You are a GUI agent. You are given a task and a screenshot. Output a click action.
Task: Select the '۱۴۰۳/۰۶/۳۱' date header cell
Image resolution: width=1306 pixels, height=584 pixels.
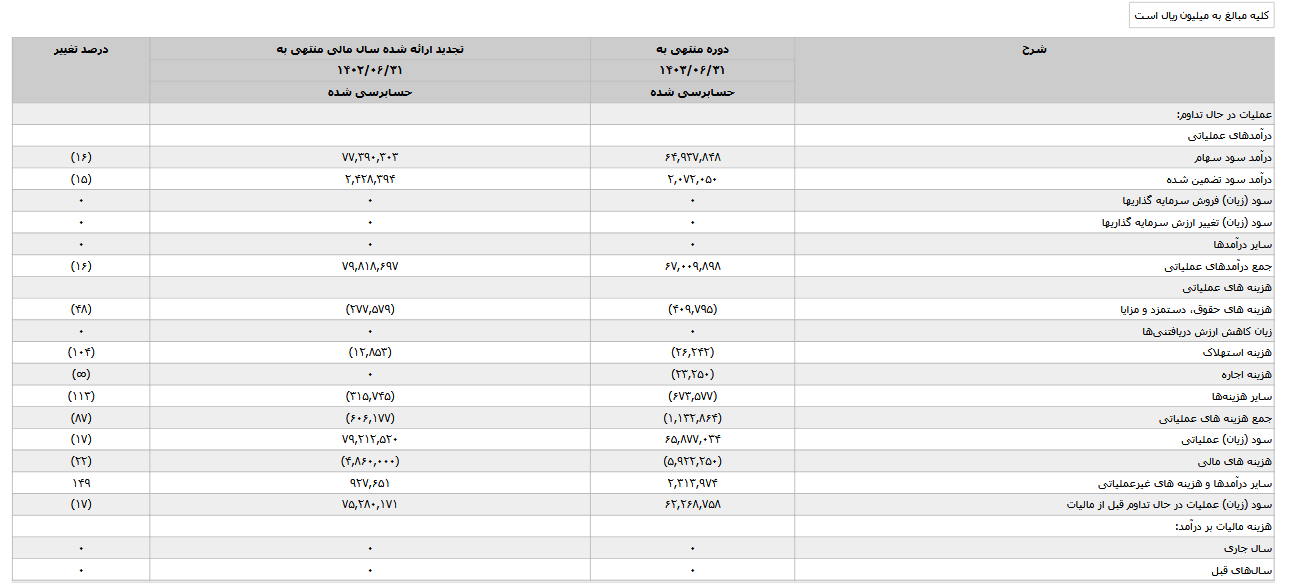coord(692,70)
